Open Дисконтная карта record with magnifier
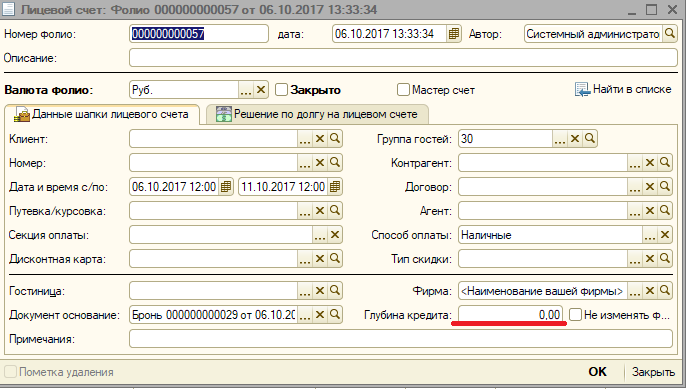688x389 pixels. point(335,259)
